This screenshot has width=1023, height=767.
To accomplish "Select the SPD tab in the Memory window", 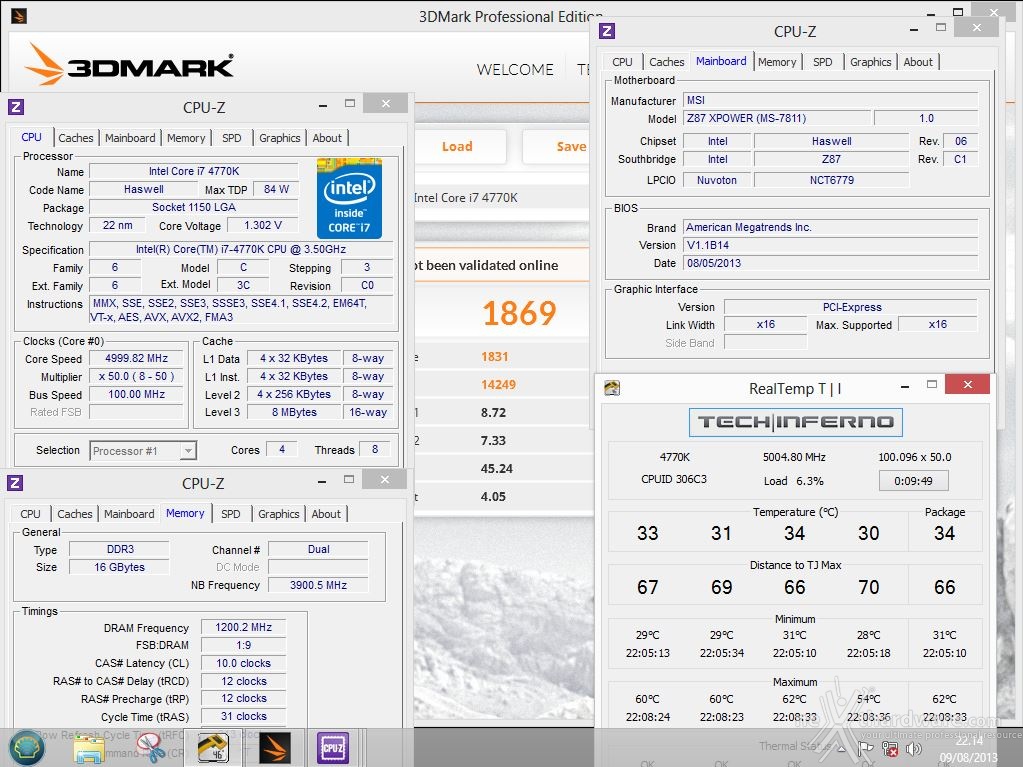I will [231, 514].
